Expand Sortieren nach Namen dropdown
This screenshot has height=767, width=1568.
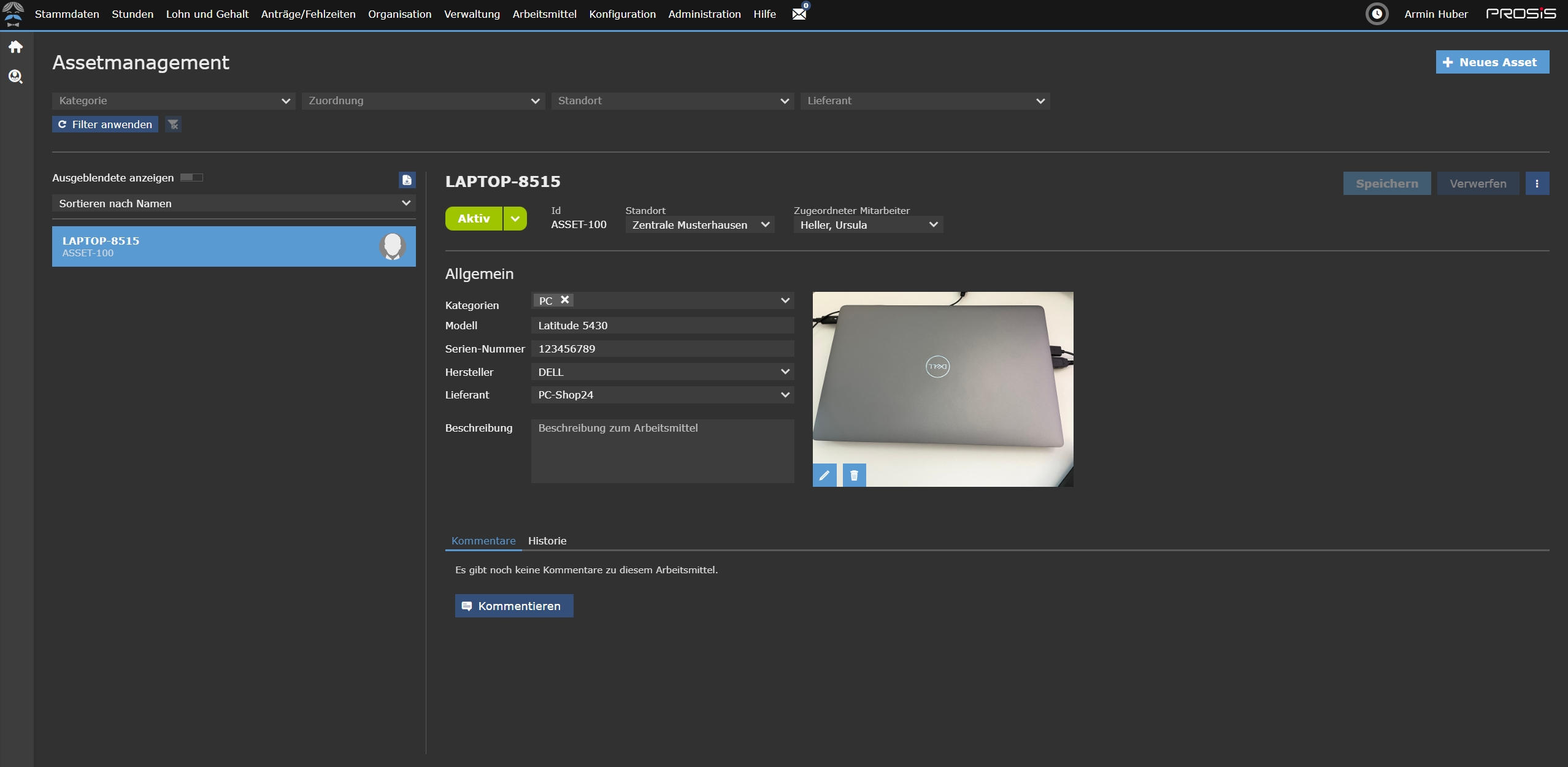234,204
